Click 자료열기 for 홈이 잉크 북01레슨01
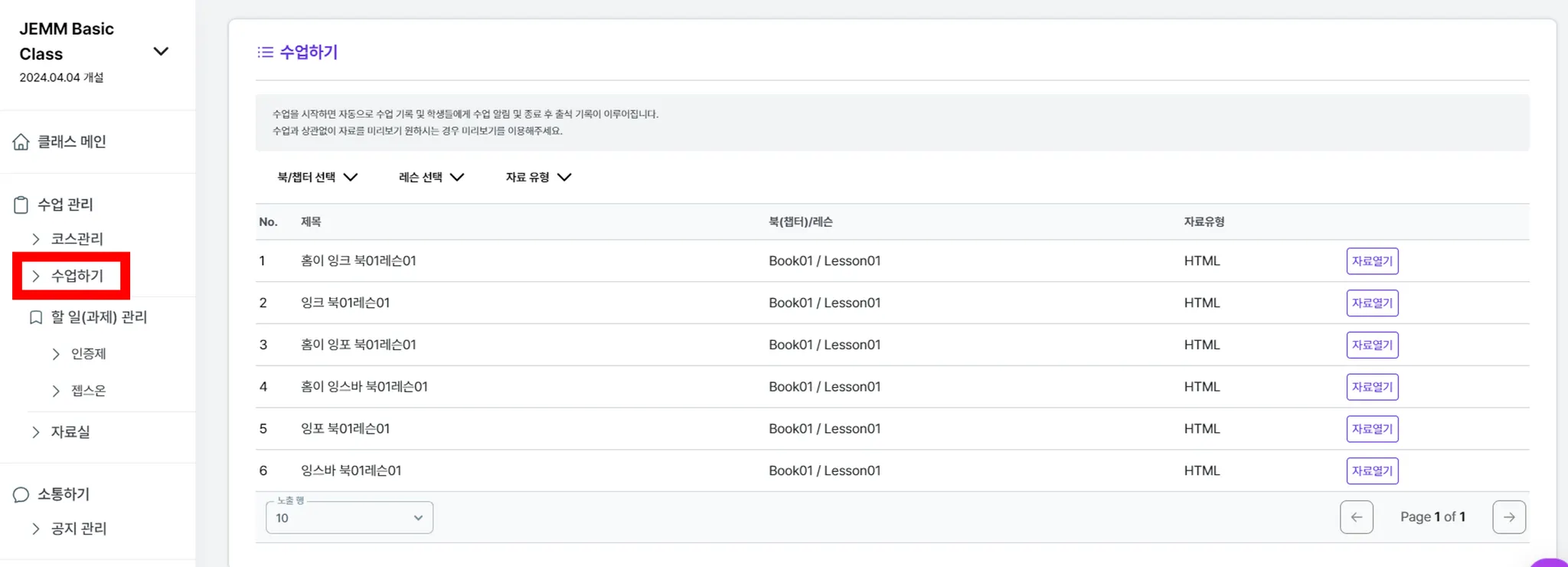The image size is (1568, 567). 1372,261
